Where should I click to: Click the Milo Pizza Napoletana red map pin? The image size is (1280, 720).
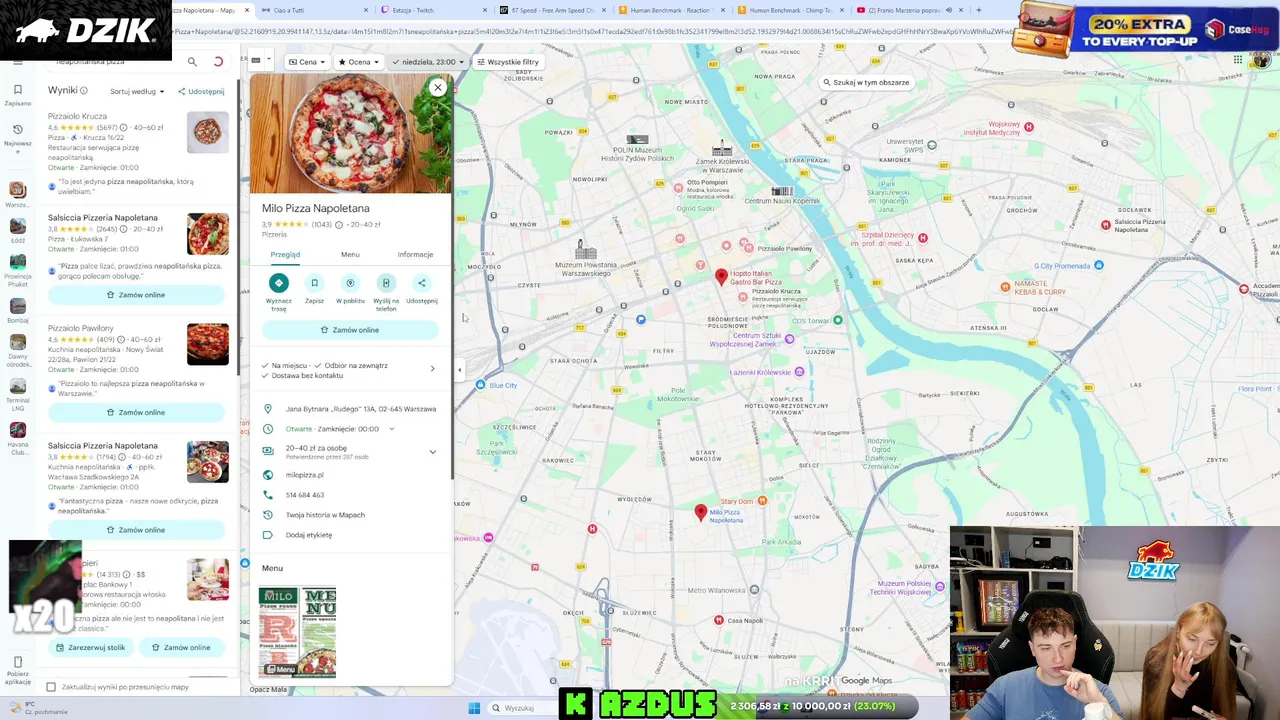(x=700, y=513)
